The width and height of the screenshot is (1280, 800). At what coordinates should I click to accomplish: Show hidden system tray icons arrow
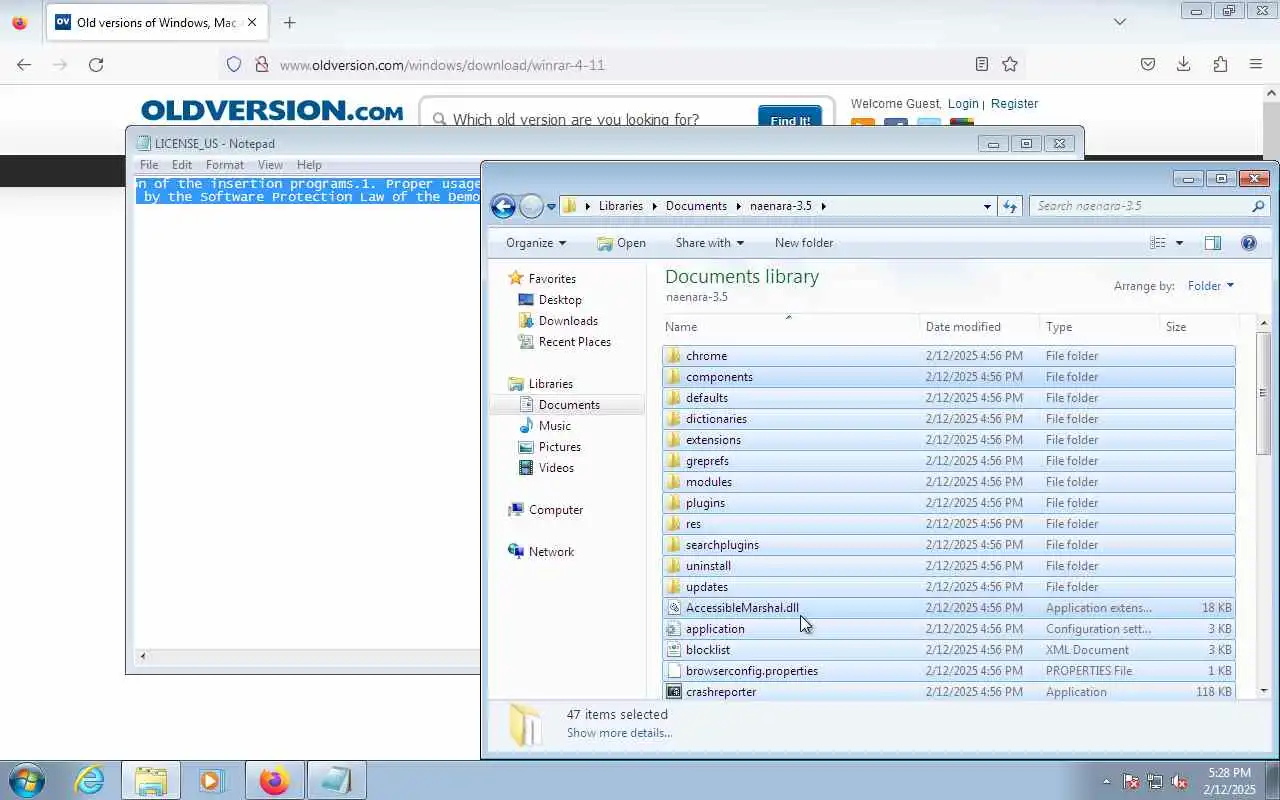click(1106, 781)
